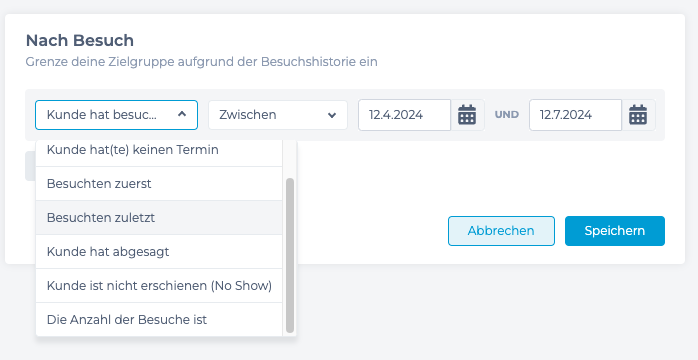Screen dimensions: 698x360
Task: Click the dropdown list's grey scrollbar thumb
Action: coord(290,255)
